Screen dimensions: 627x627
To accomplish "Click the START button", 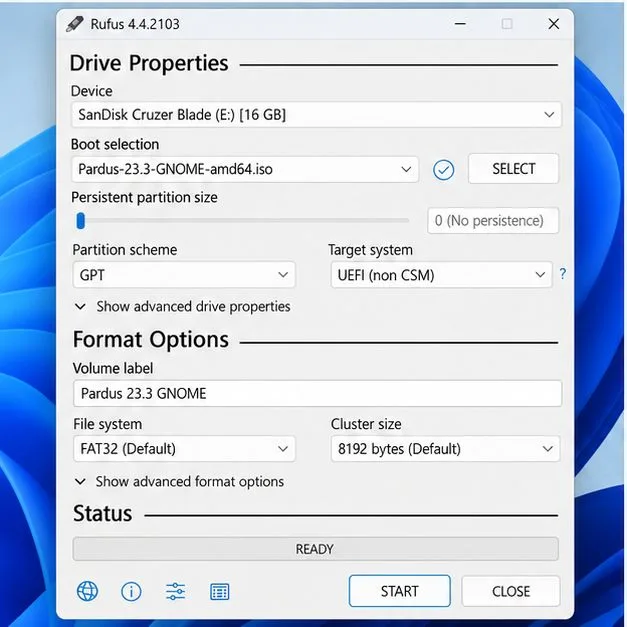I will coord(399,591).
